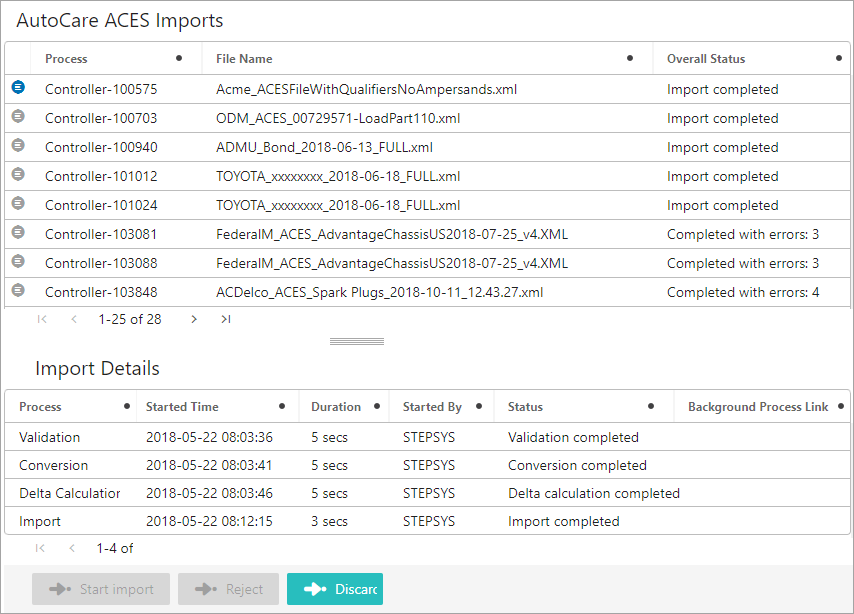Jump to last page of imports list

click(x=225, y=319)
